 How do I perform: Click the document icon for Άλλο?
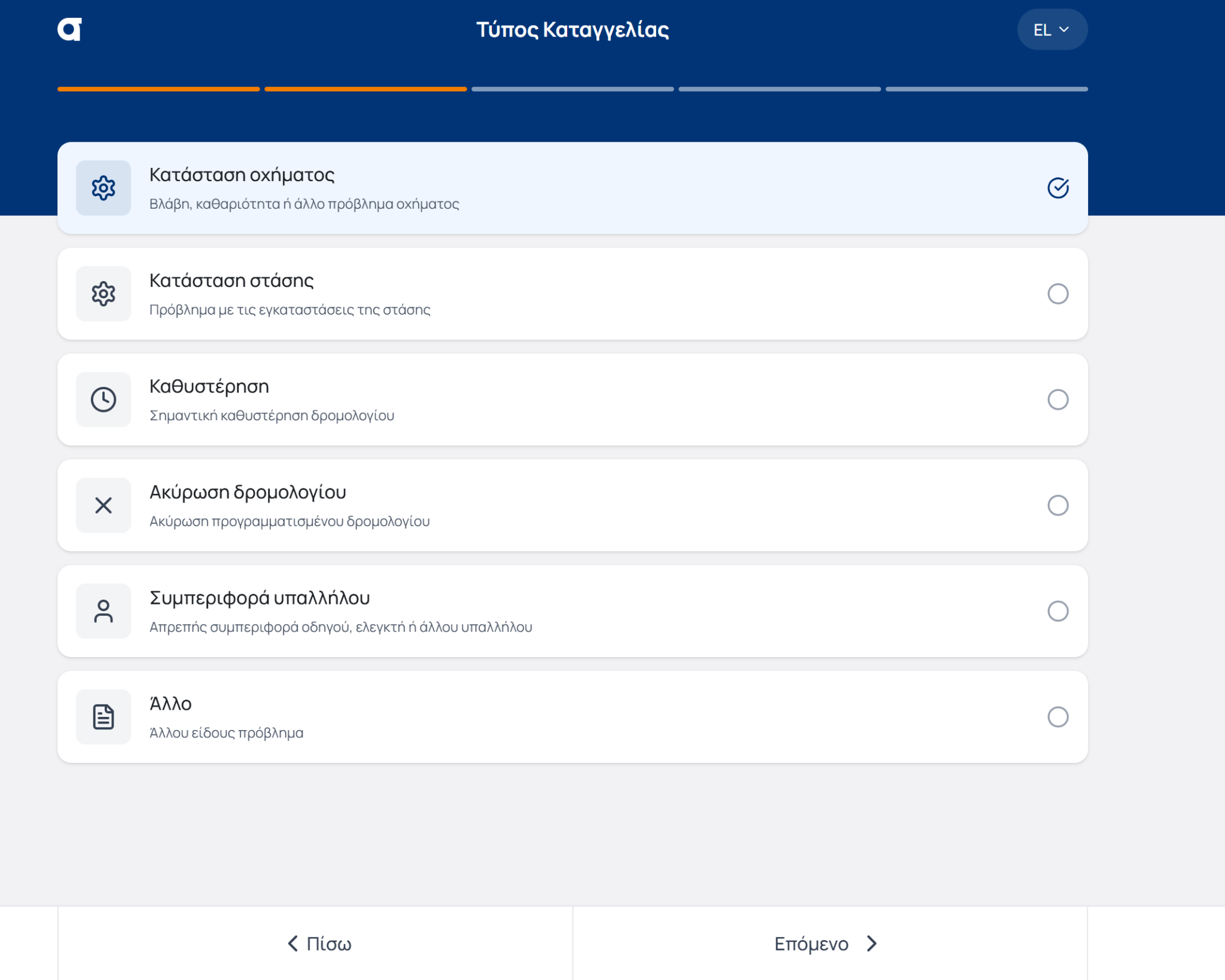coord(103,717)
